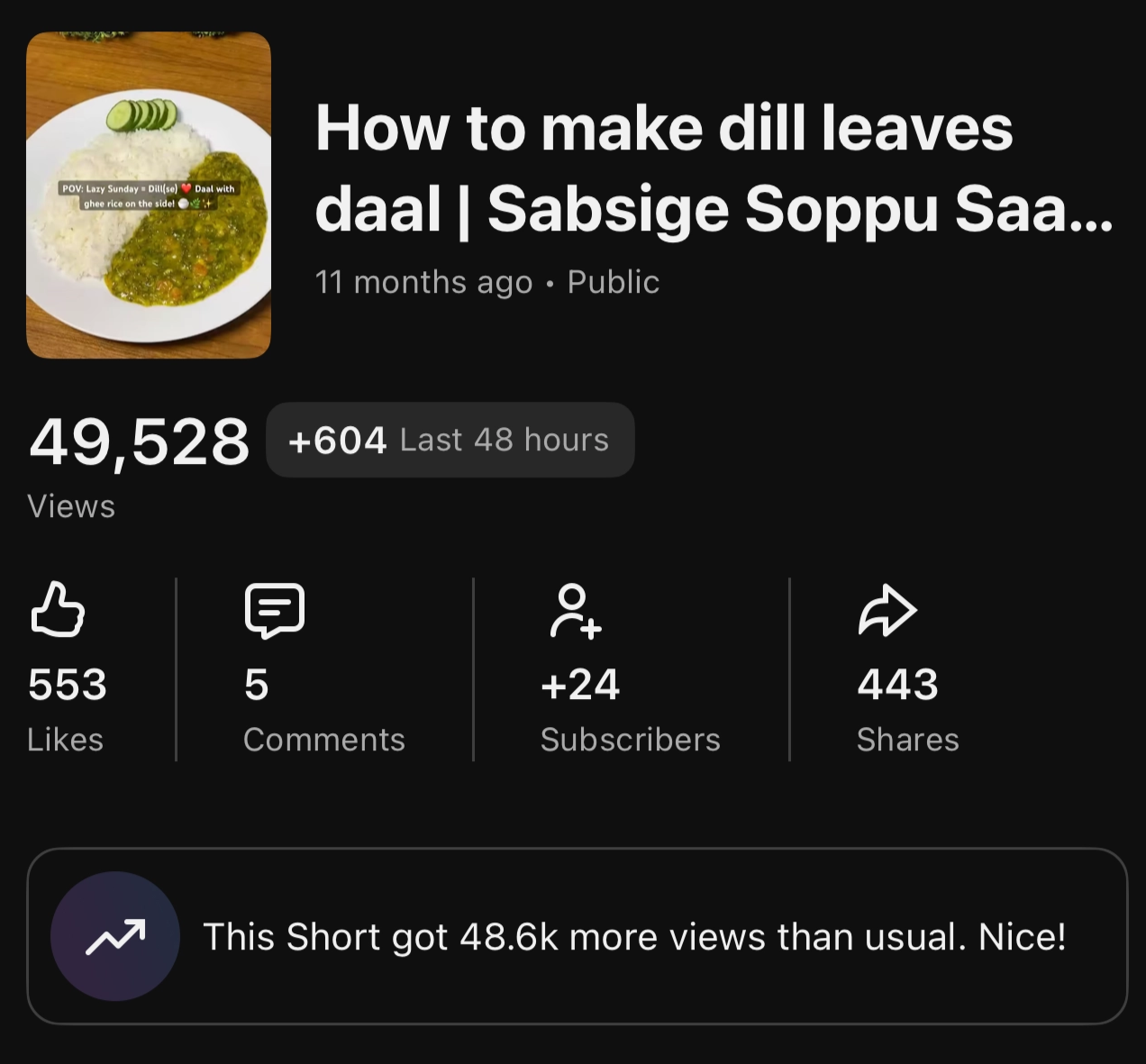
Task: Click the "Public" visibility status
Action: 613,282
